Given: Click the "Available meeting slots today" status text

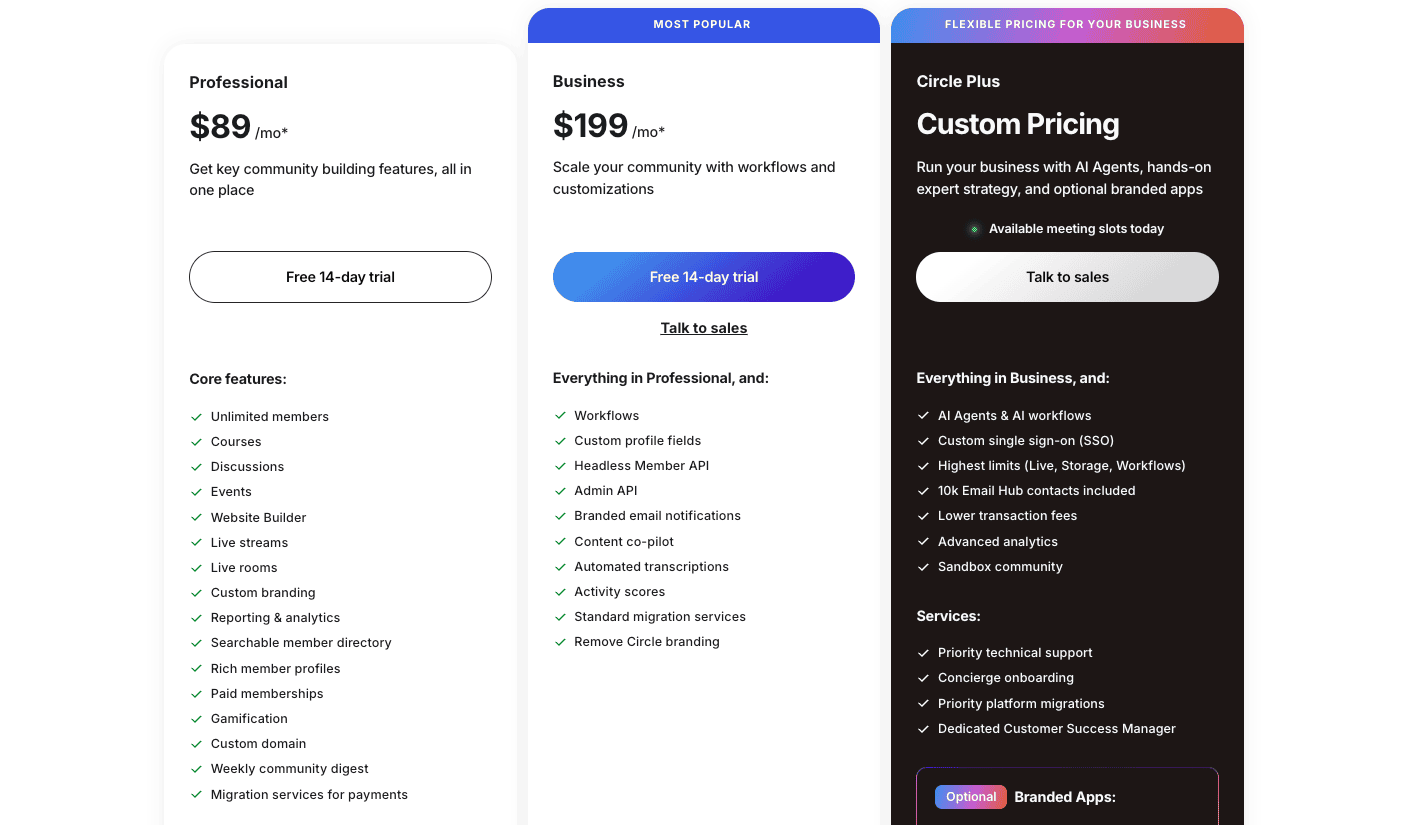Looking at the screenshot, I should pos(1075,228).
